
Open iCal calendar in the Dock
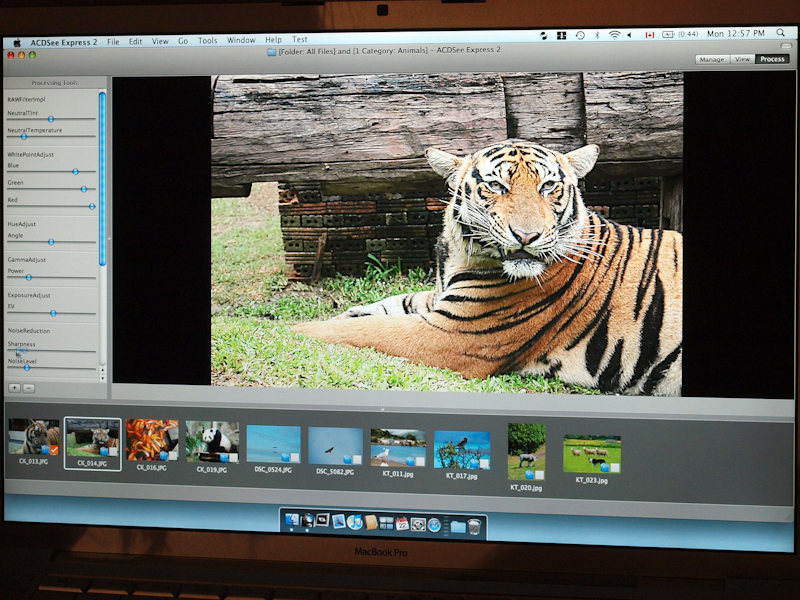click(402, 523)
